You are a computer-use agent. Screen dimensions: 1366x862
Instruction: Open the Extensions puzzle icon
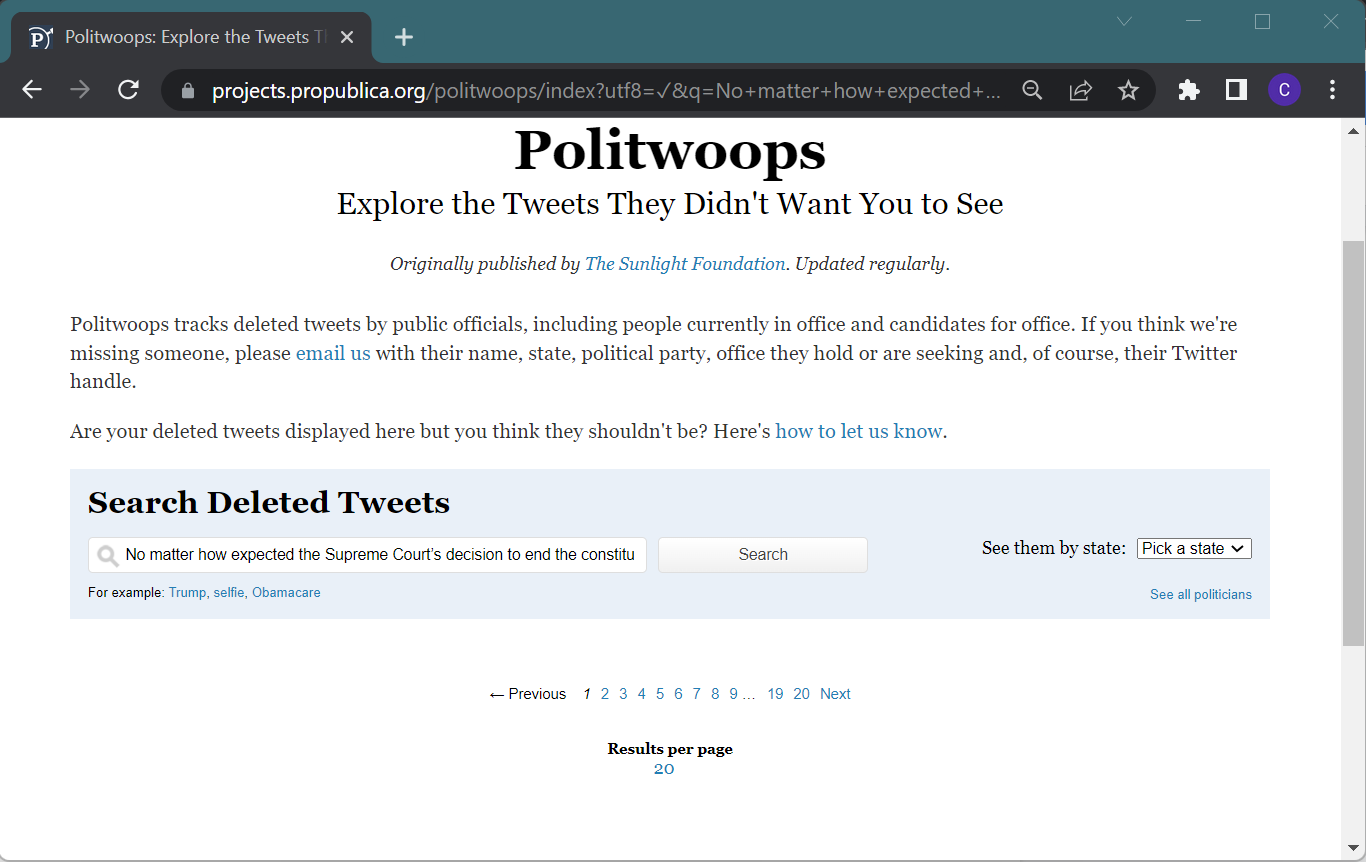(x=1188, y=90)
